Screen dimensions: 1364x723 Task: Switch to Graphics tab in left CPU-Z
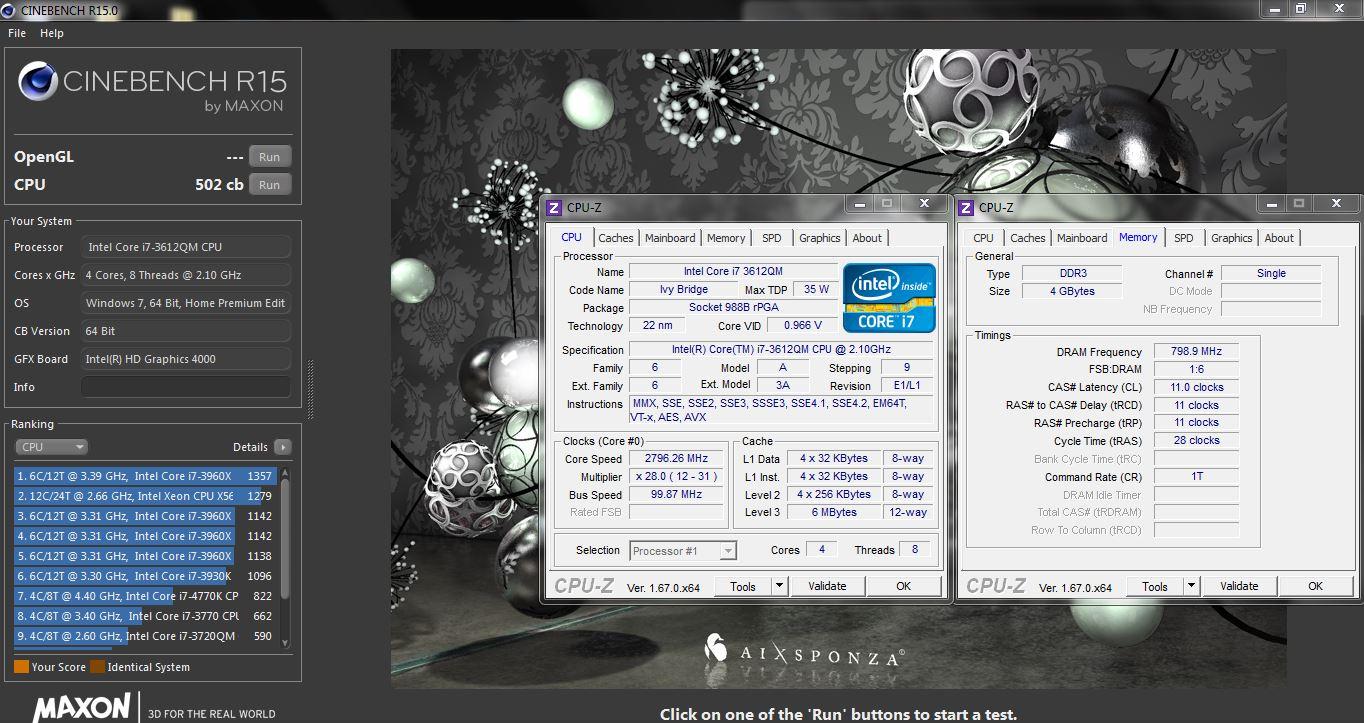(820, 238)
